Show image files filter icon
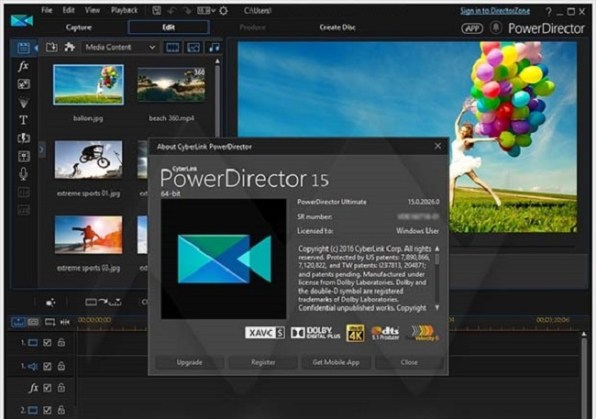The height and width of the screenshot is (419, 596). 193,48
